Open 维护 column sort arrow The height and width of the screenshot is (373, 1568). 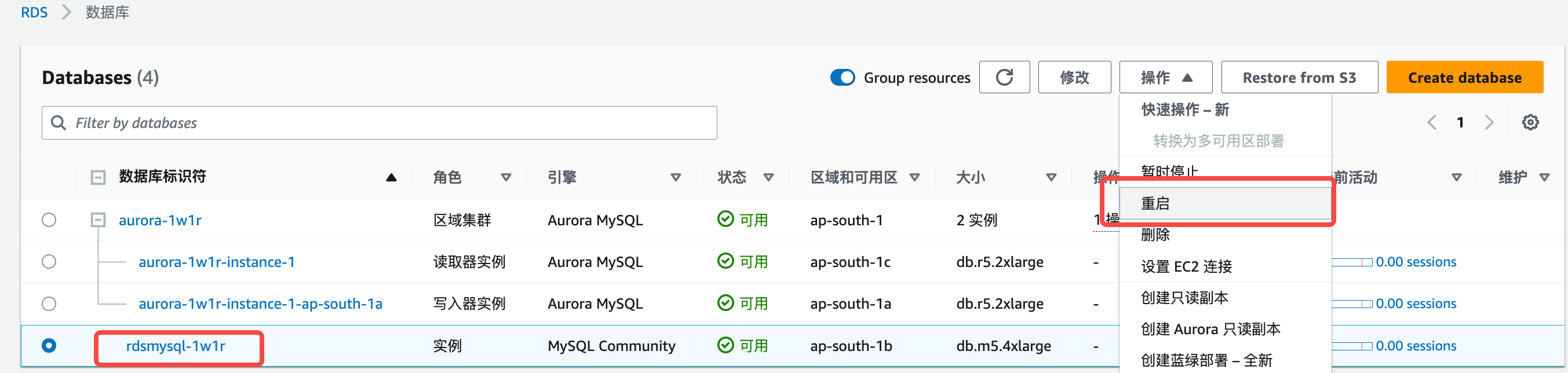coord(1544,178)
